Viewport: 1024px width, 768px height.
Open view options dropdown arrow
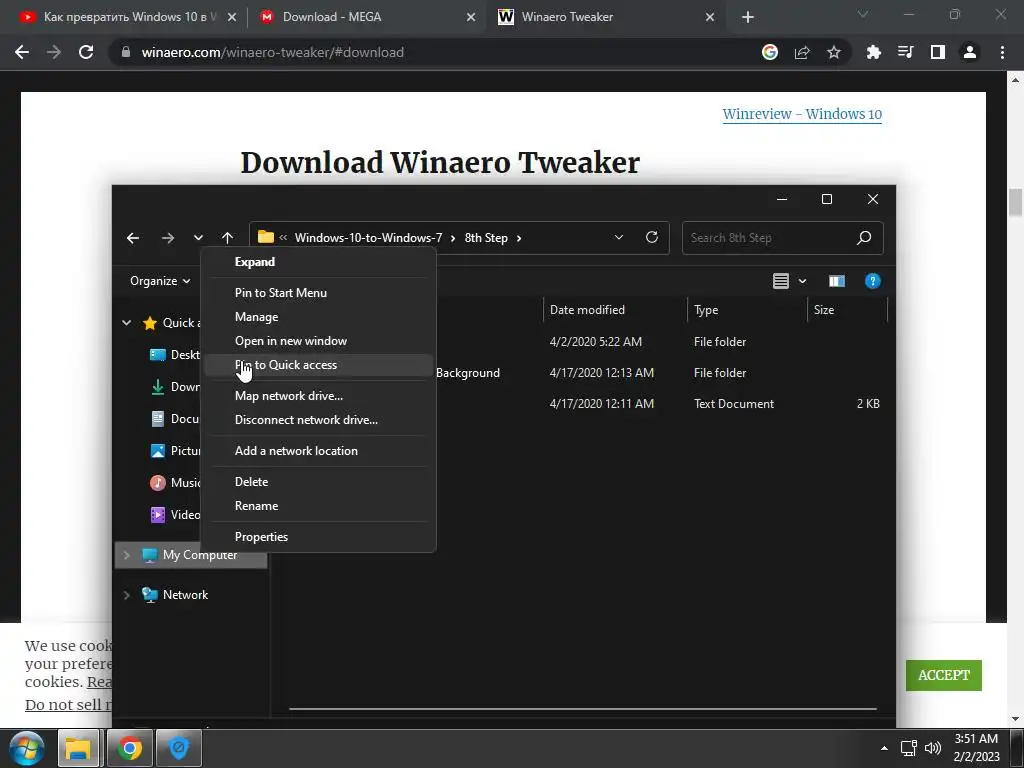pos(803,281)
